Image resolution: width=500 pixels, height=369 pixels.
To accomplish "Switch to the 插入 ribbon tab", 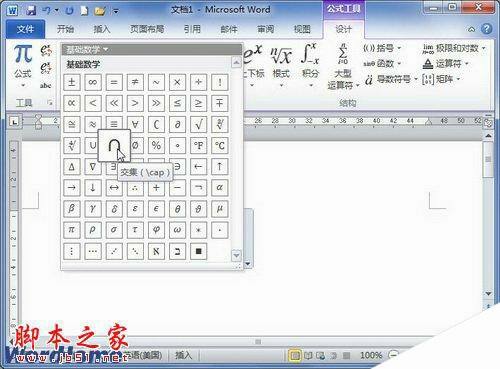I will pos(102,29).
